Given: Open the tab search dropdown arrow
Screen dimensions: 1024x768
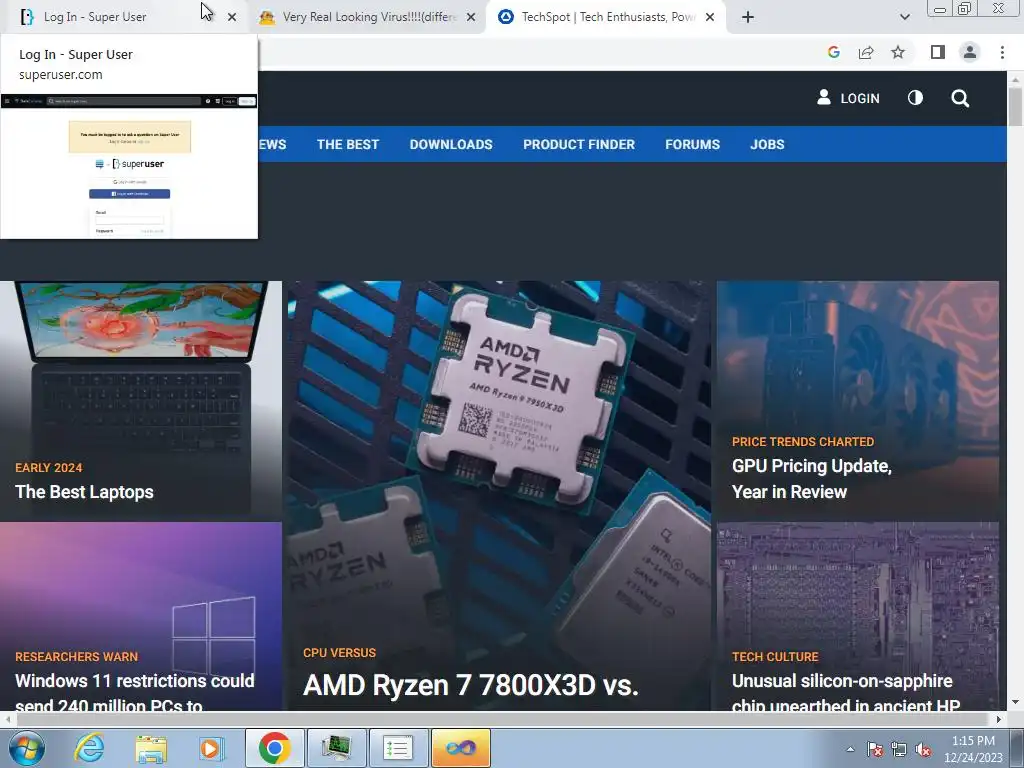Looking at the screenshot, I should coord(904,18).
